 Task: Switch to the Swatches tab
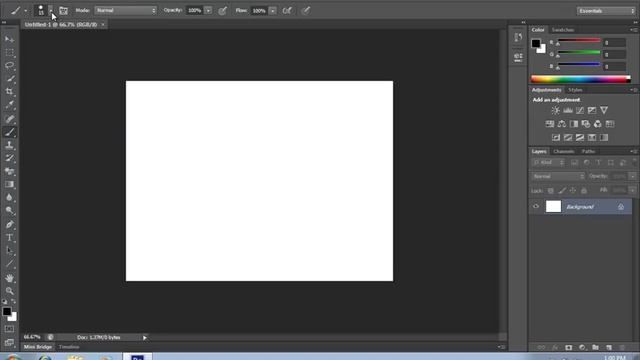coord(562,30)
